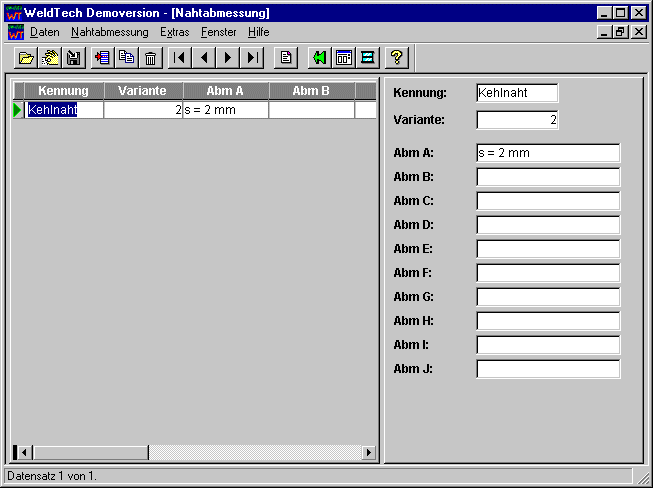Click the open folder toolbar icon

point(27,58)
